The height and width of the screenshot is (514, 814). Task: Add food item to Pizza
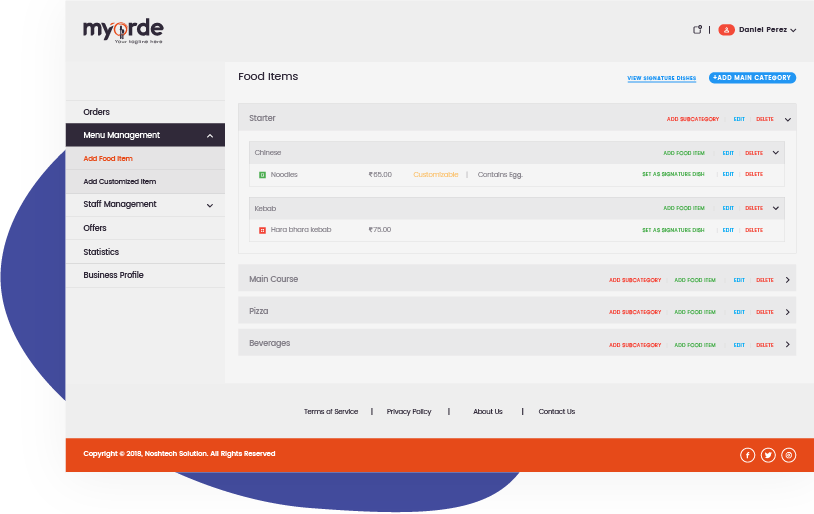[x=695, y=313]
